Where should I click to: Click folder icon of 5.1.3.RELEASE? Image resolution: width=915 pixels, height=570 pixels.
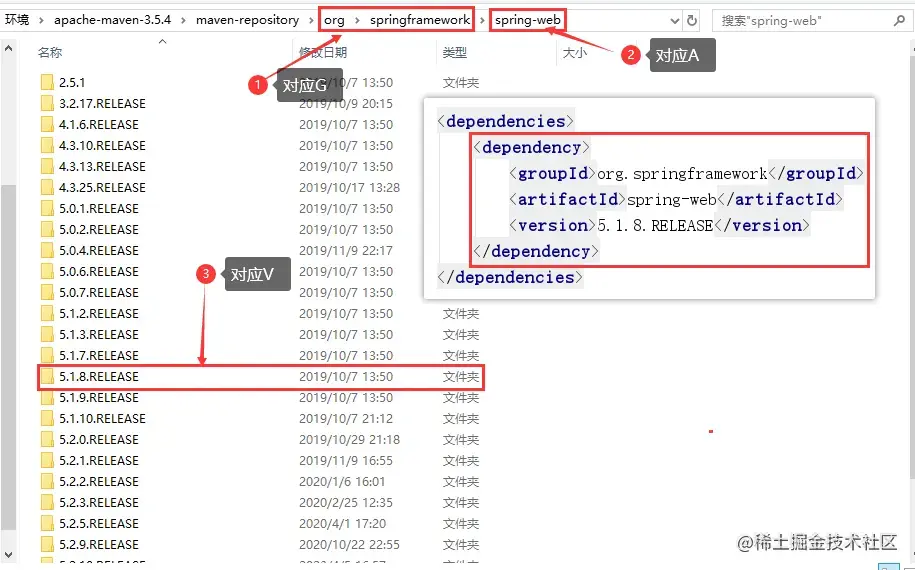click(x=47, y=334)
